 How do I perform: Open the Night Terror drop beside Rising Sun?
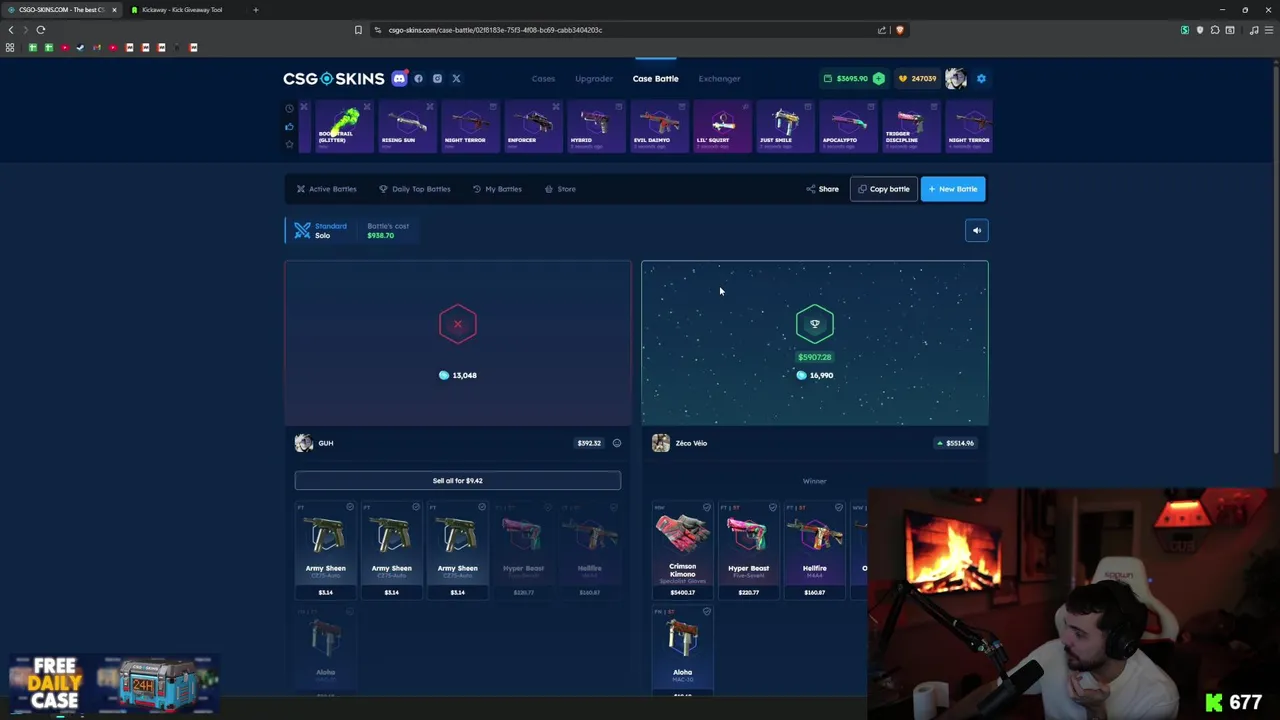point(469,126)
